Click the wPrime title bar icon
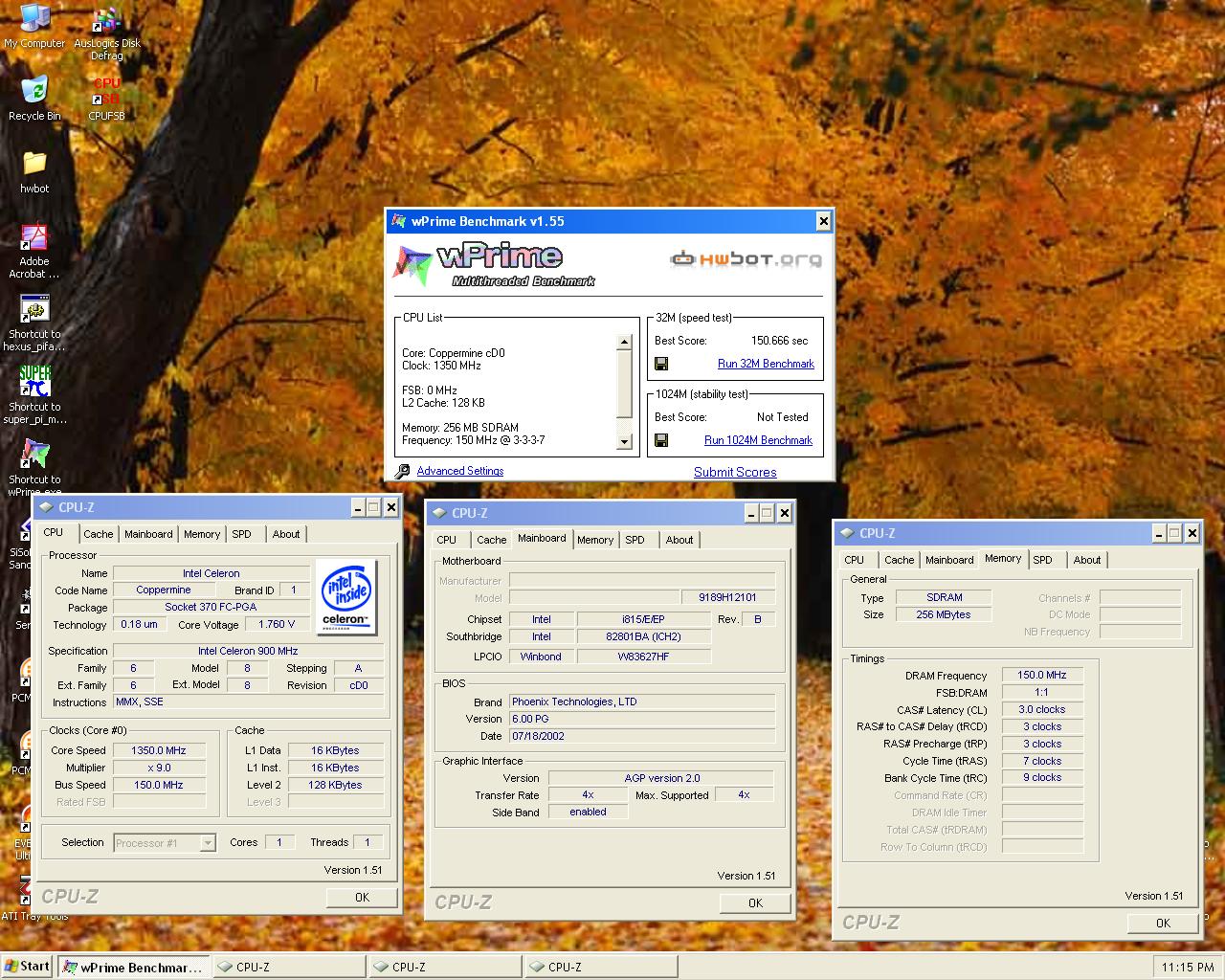Image resolution: width=1225 pixels, height=980 pixels. [x=398, y=221]
